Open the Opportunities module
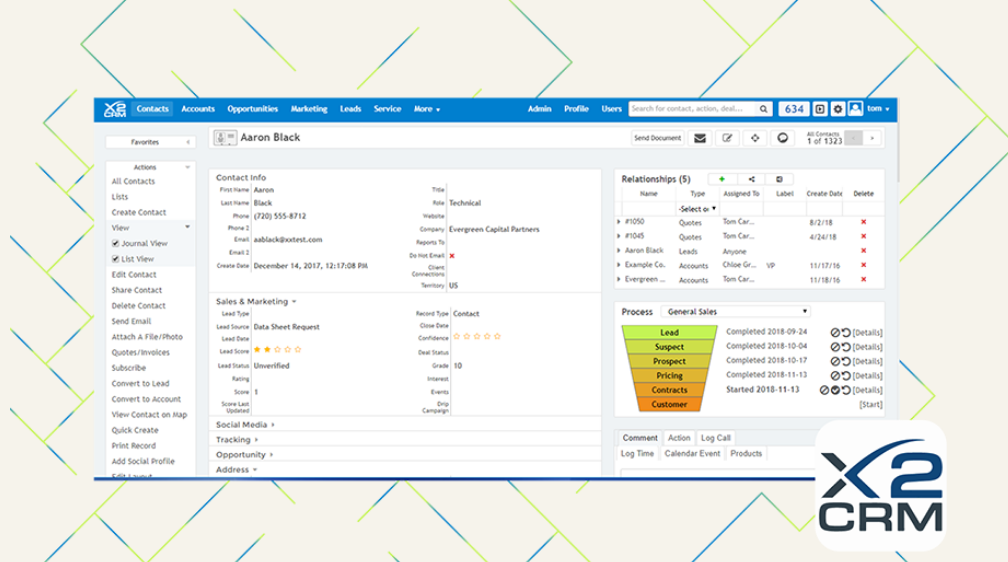Screen dimensions: 1008x562 pyautogui.click(x=253, y=109)
